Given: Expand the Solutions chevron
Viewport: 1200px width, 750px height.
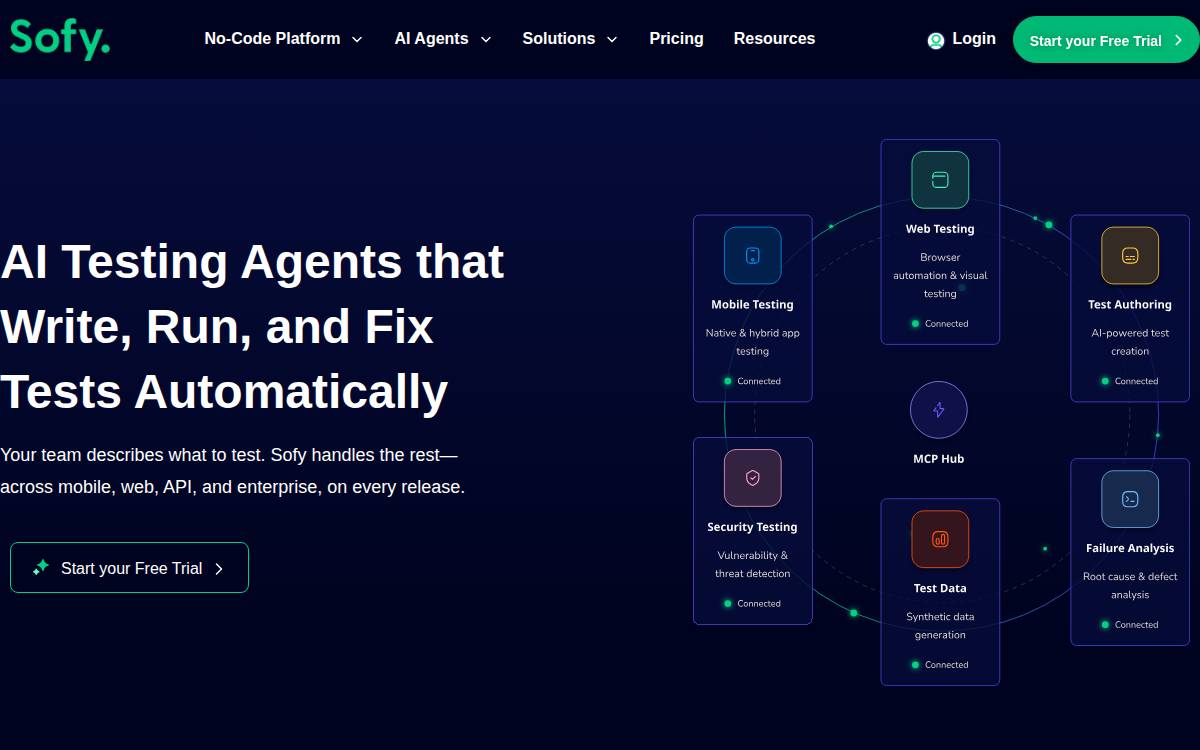Looking at the screenshot, I should pyautogui.click(x=612, y=40).
